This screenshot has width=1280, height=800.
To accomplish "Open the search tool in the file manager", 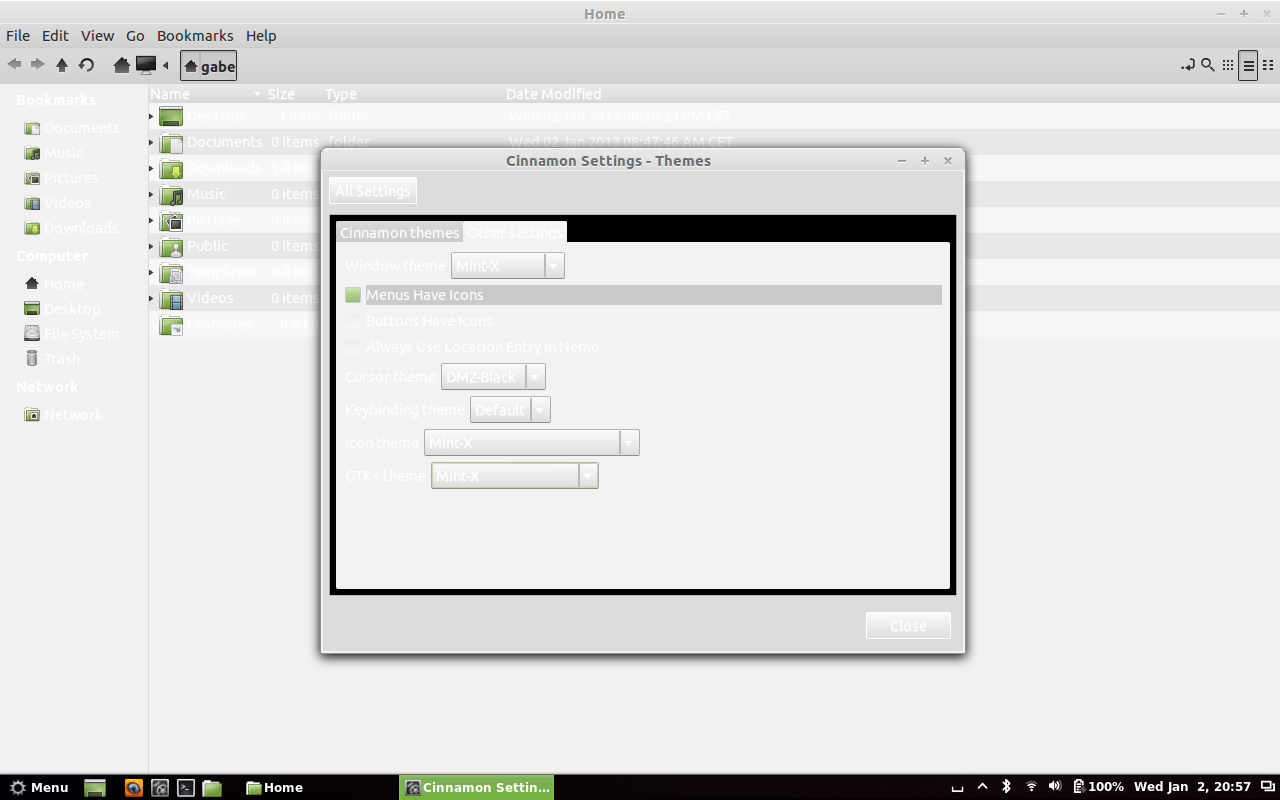I will click(x=1206, y=64).
